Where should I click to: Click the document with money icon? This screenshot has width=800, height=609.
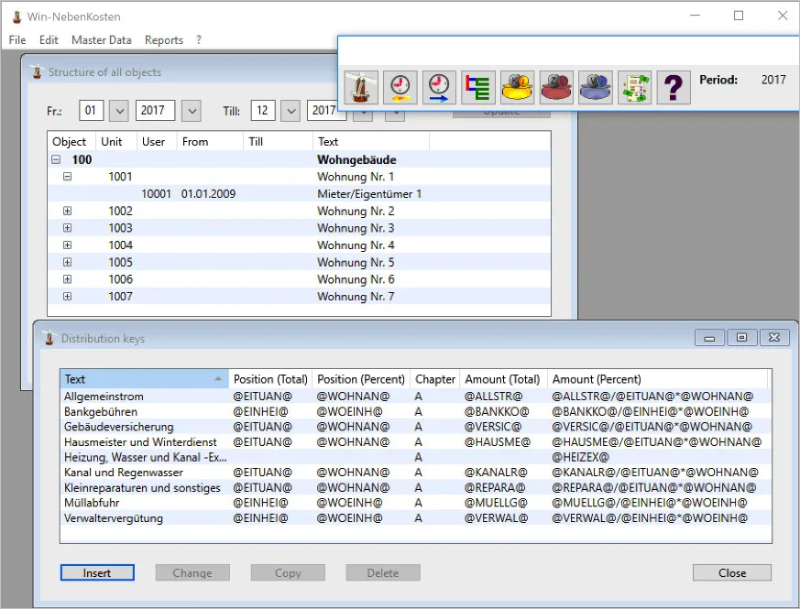(634, 88)
